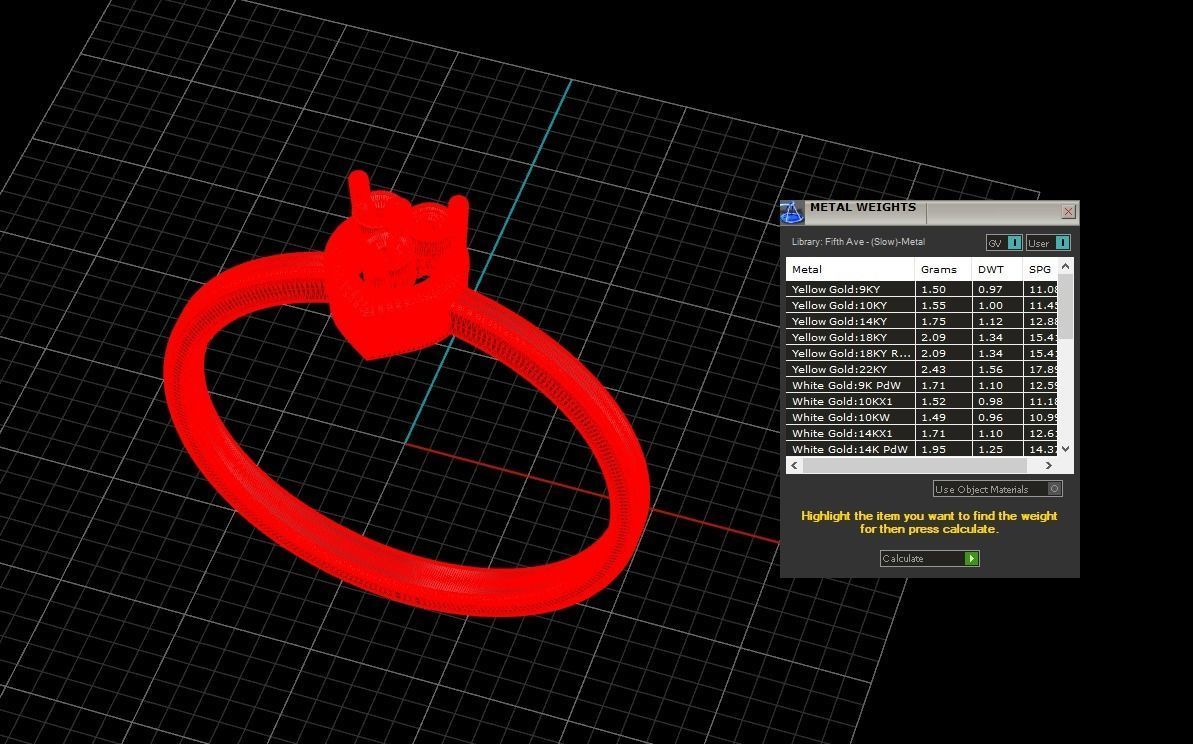The image size is (1193, 744).
Task: Click the Metal Weights scale icon
Action: click(x=792, y=212)
